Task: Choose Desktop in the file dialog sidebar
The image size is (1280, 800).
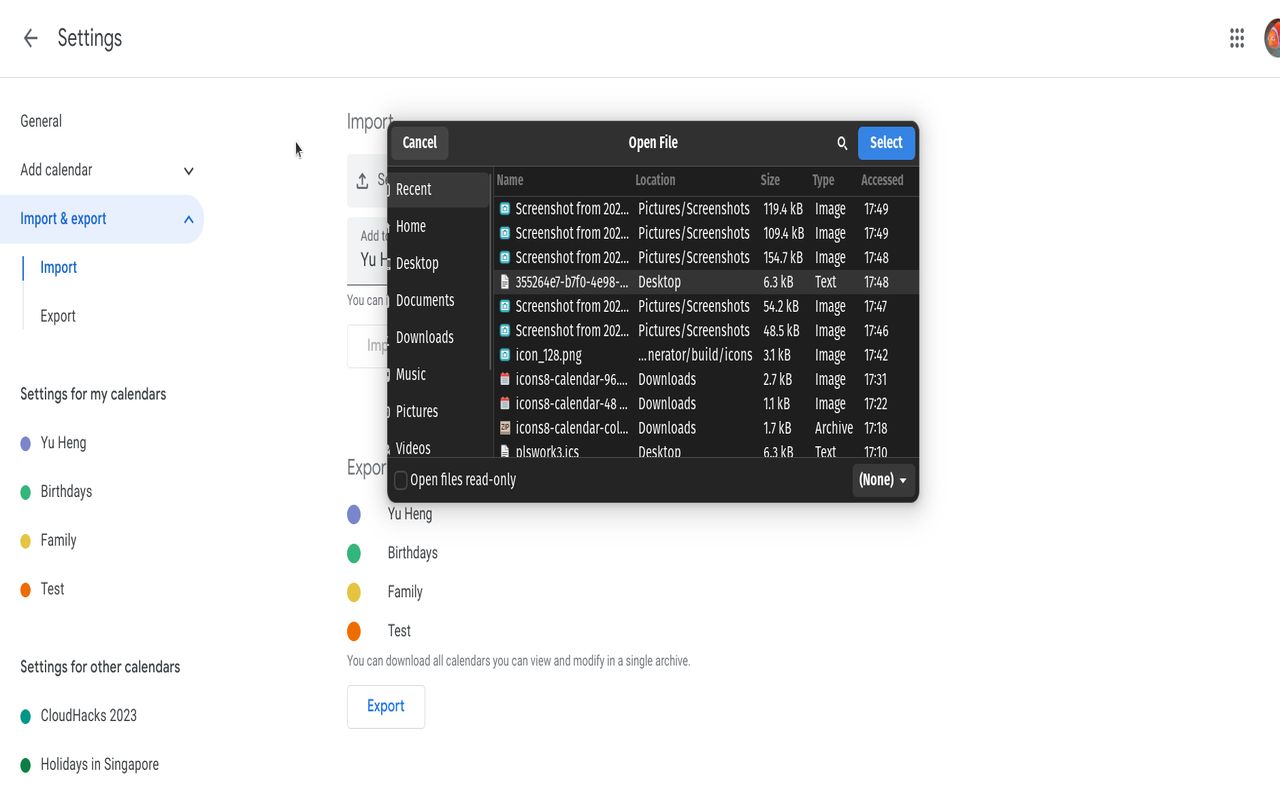Action: [438, 263]
